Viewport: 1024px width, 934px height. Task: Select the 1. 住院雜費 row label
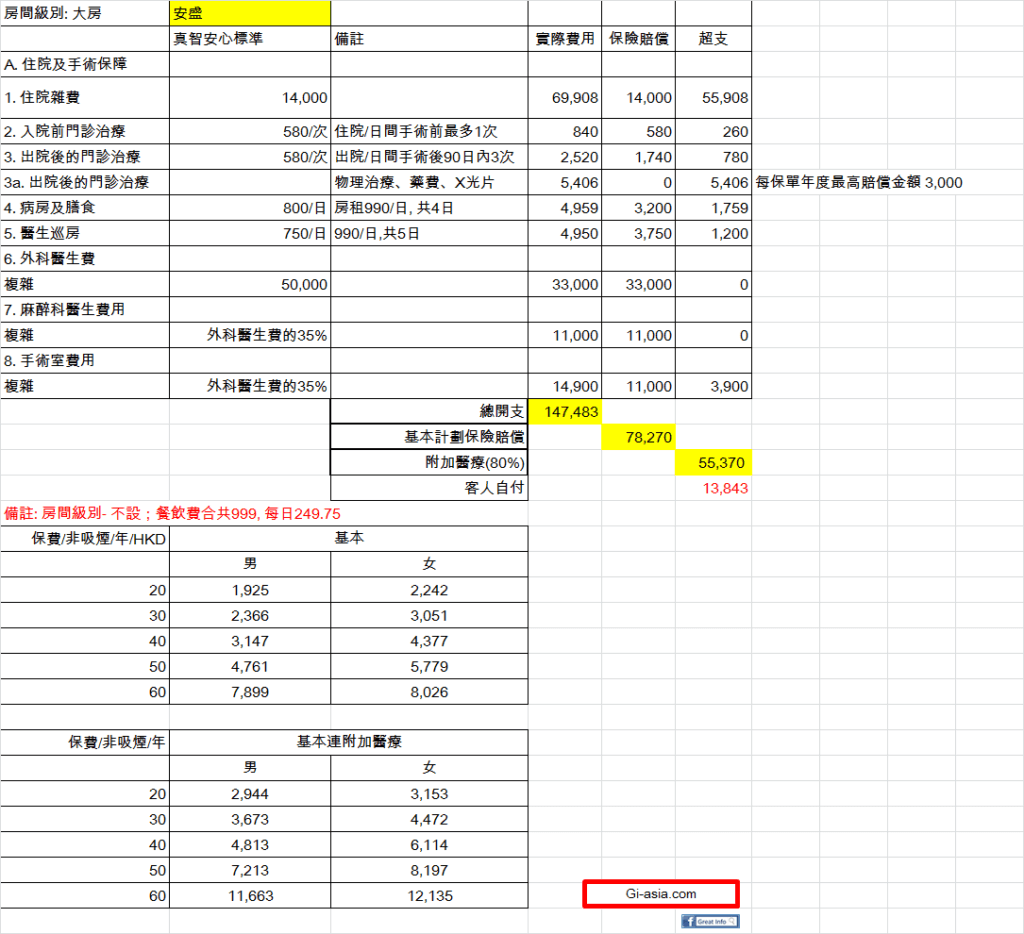click(85, 97)
